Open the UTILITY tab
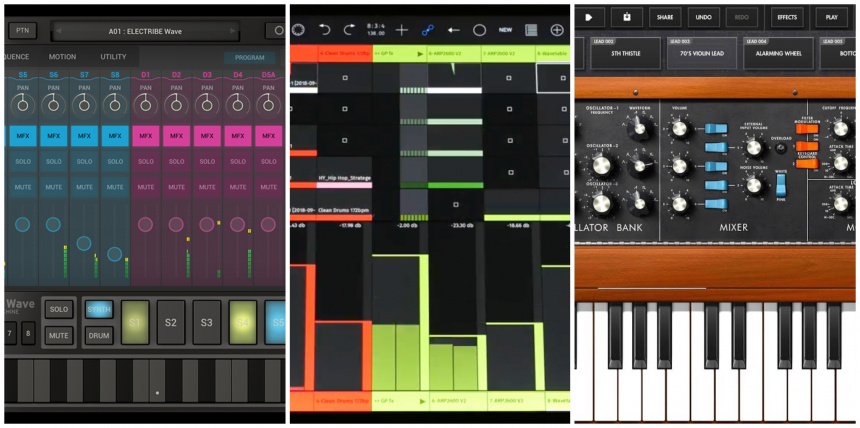Image resolution: width=860 pixels, height=428 pixels. [x=113, y=57]
